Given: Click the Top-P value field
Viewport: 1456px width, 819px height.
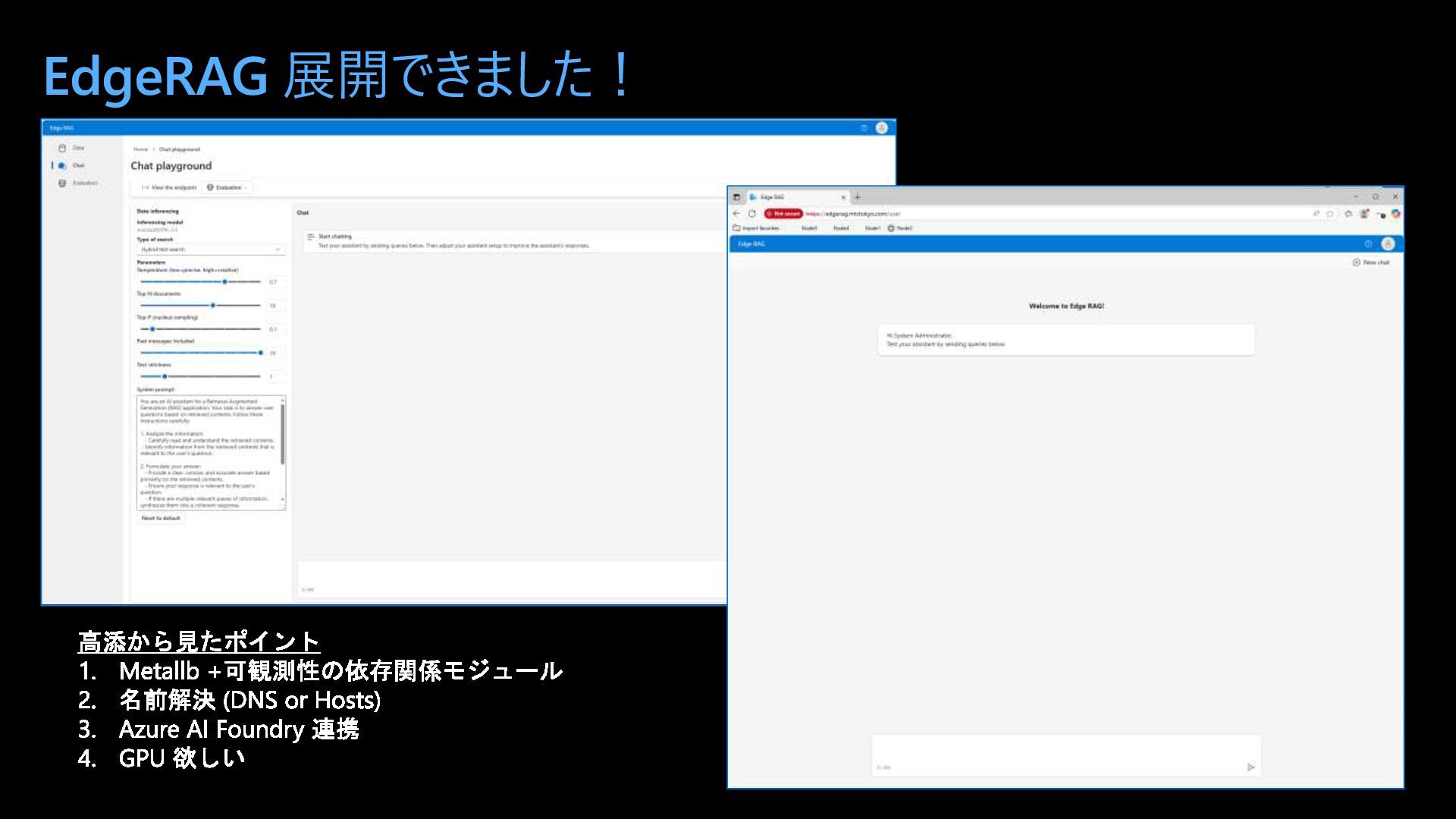Looking at the screenshot, I should coord(276,329).
